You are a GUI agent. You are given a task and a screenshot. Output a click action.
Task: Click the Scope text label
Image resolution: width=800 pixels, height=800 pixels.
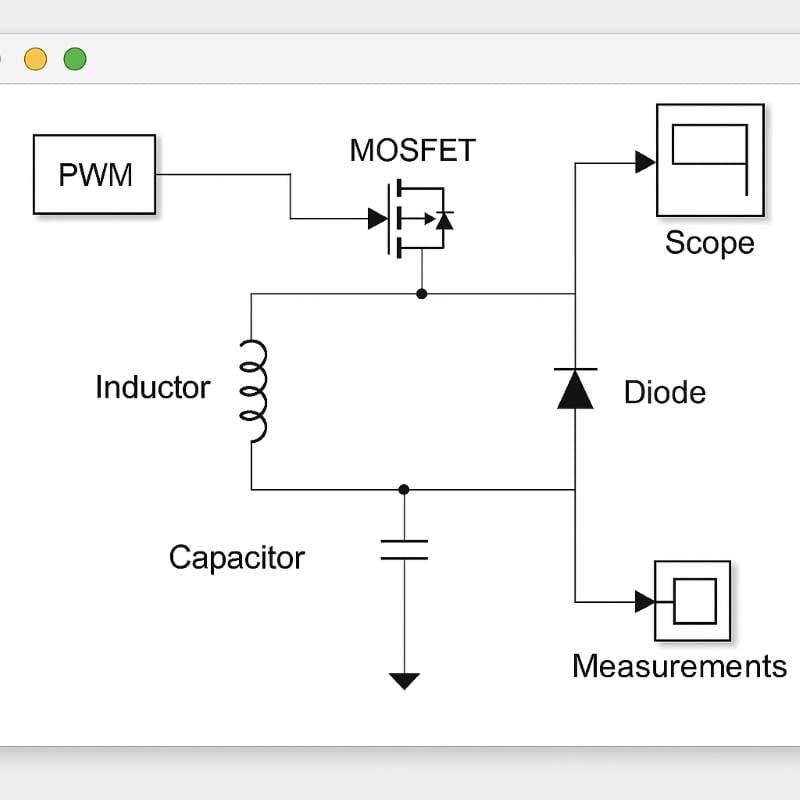pyautogui.click(x=709, y=243)
